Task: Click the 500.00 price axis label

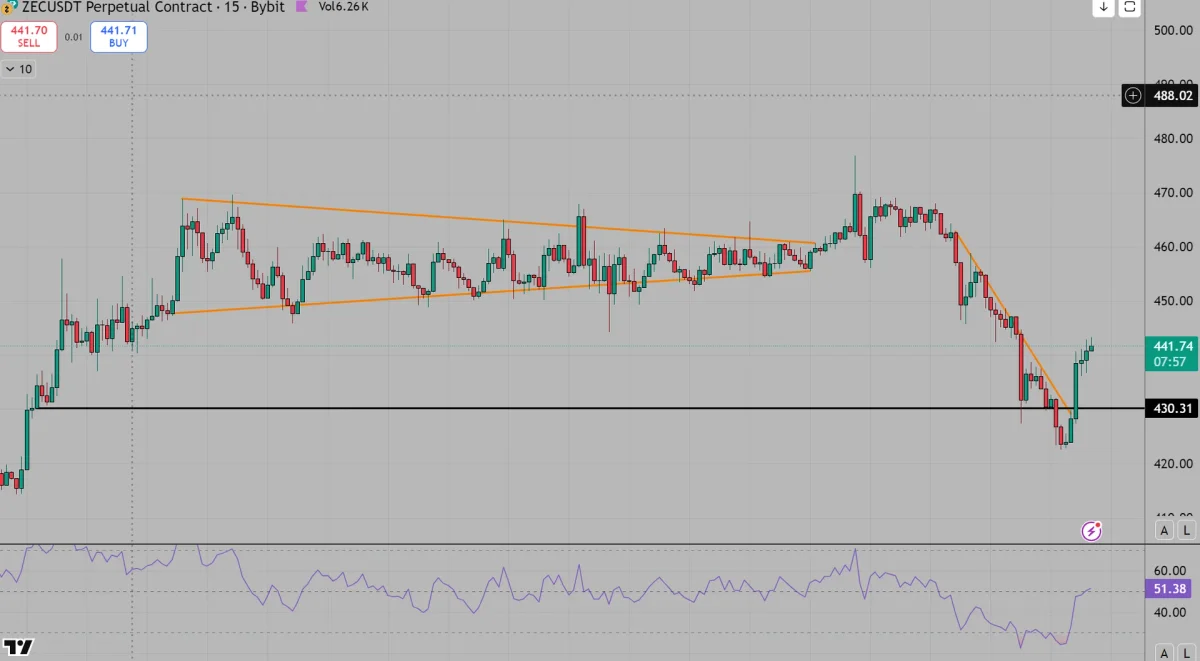Action: pos(1174,30)
